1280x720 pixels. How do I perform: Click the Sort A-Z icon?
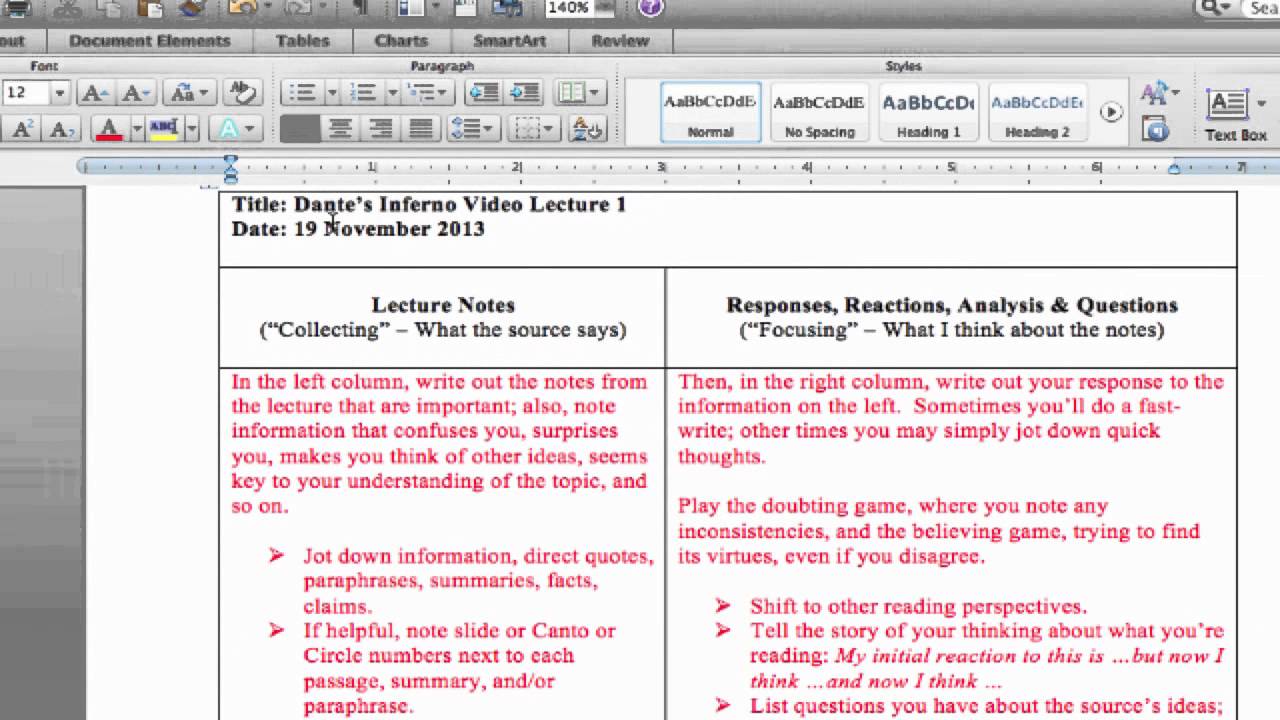click(x=586, y=129)
